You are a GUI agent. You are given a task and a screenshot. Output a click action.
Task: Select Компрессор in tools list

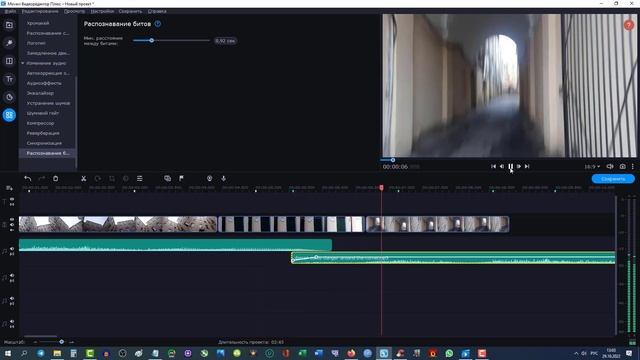[x=40, y=123]
